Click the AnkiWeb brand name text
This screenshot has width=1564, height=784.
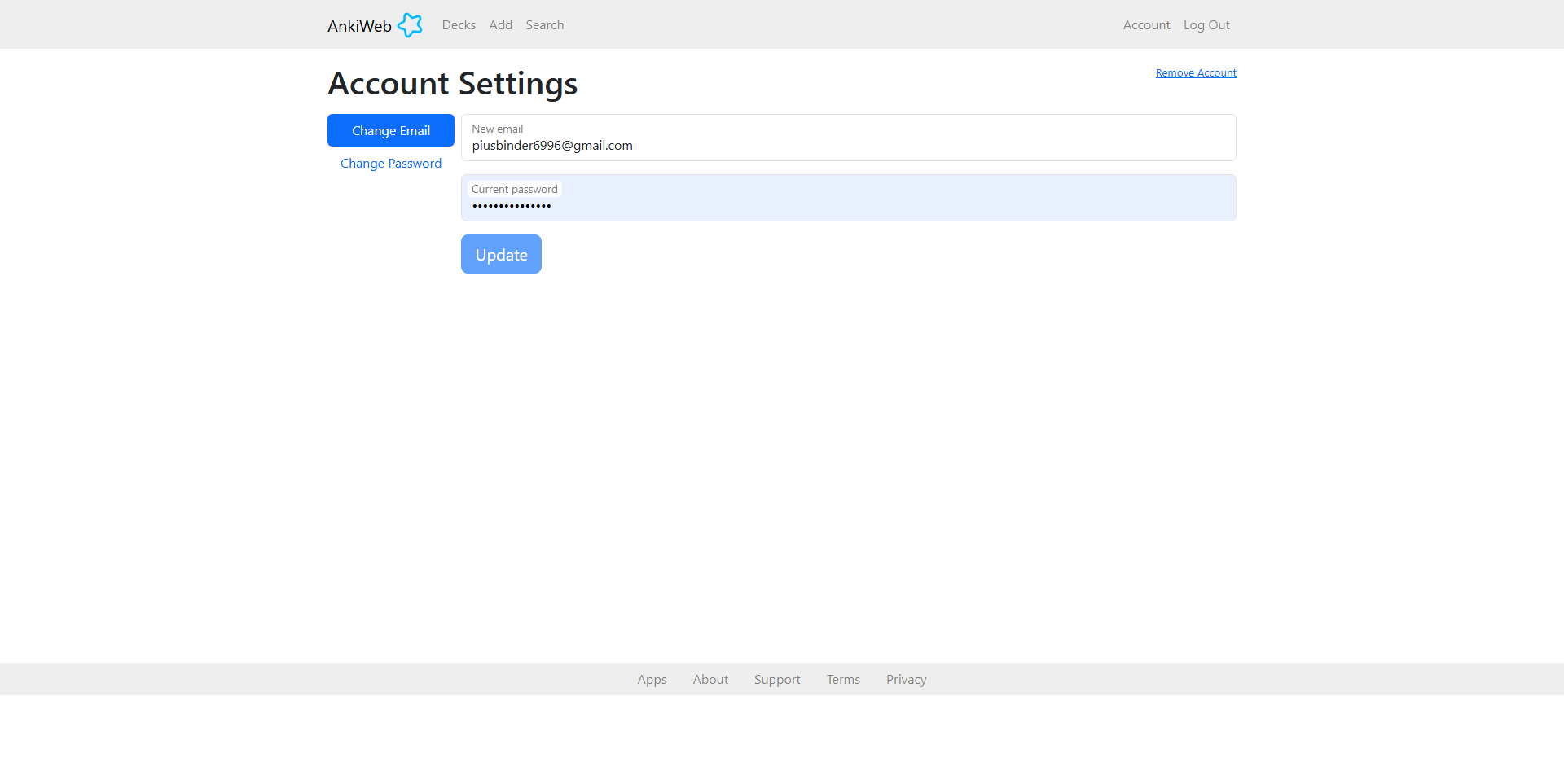(x=359, y=26)
